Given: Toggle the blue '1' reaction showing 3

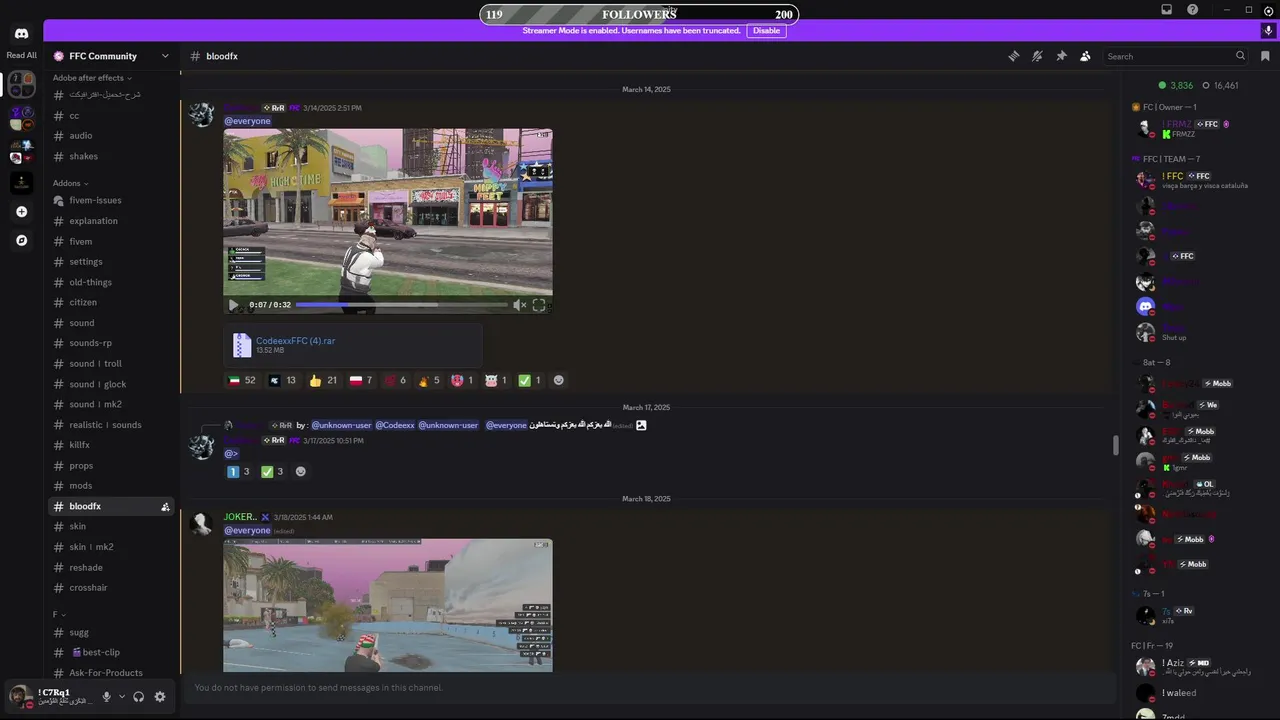Looking at the screenshot, I should (x=239, y=472).
